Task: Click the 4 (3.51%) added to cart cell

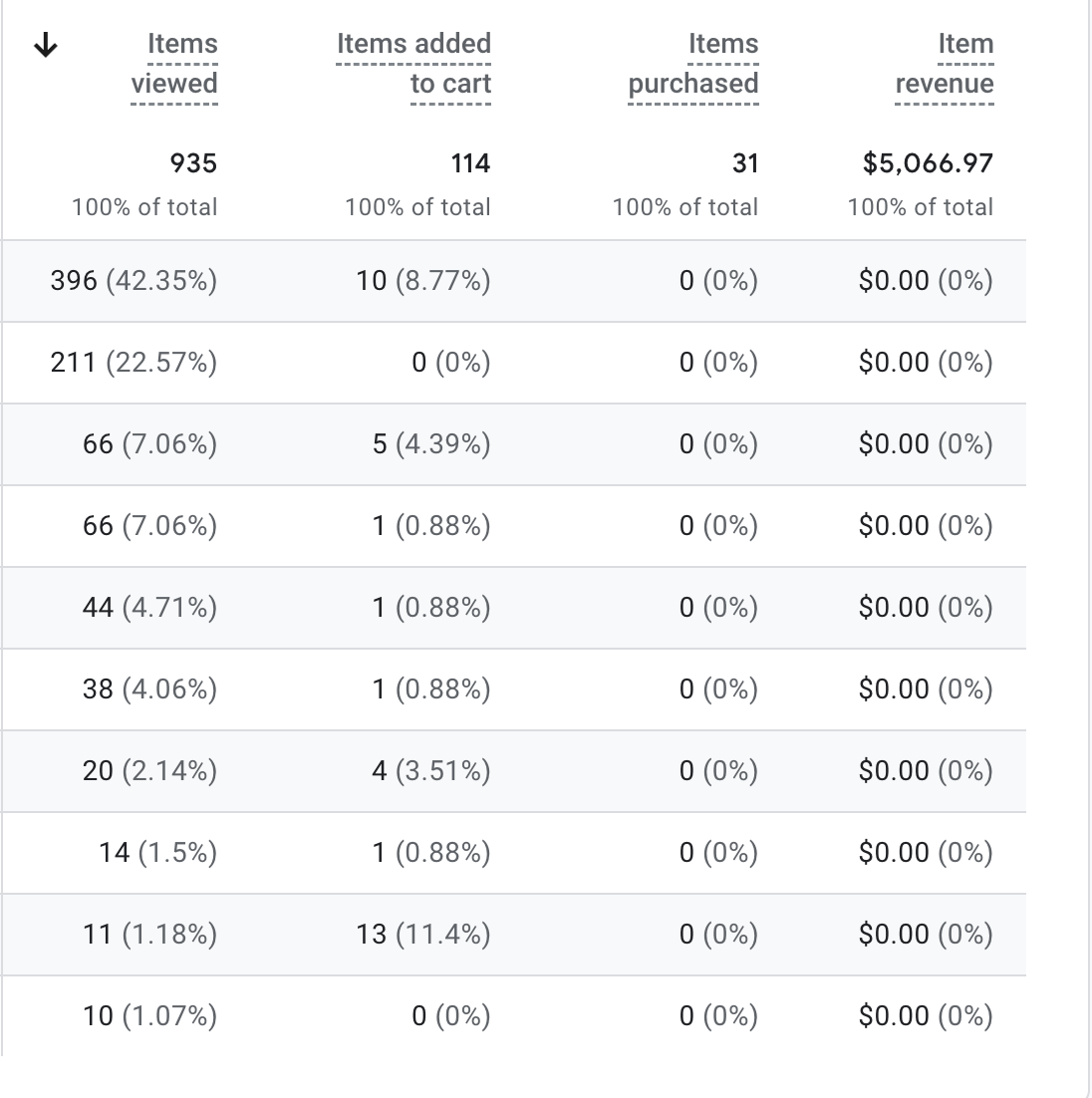Action: [431, 771]
